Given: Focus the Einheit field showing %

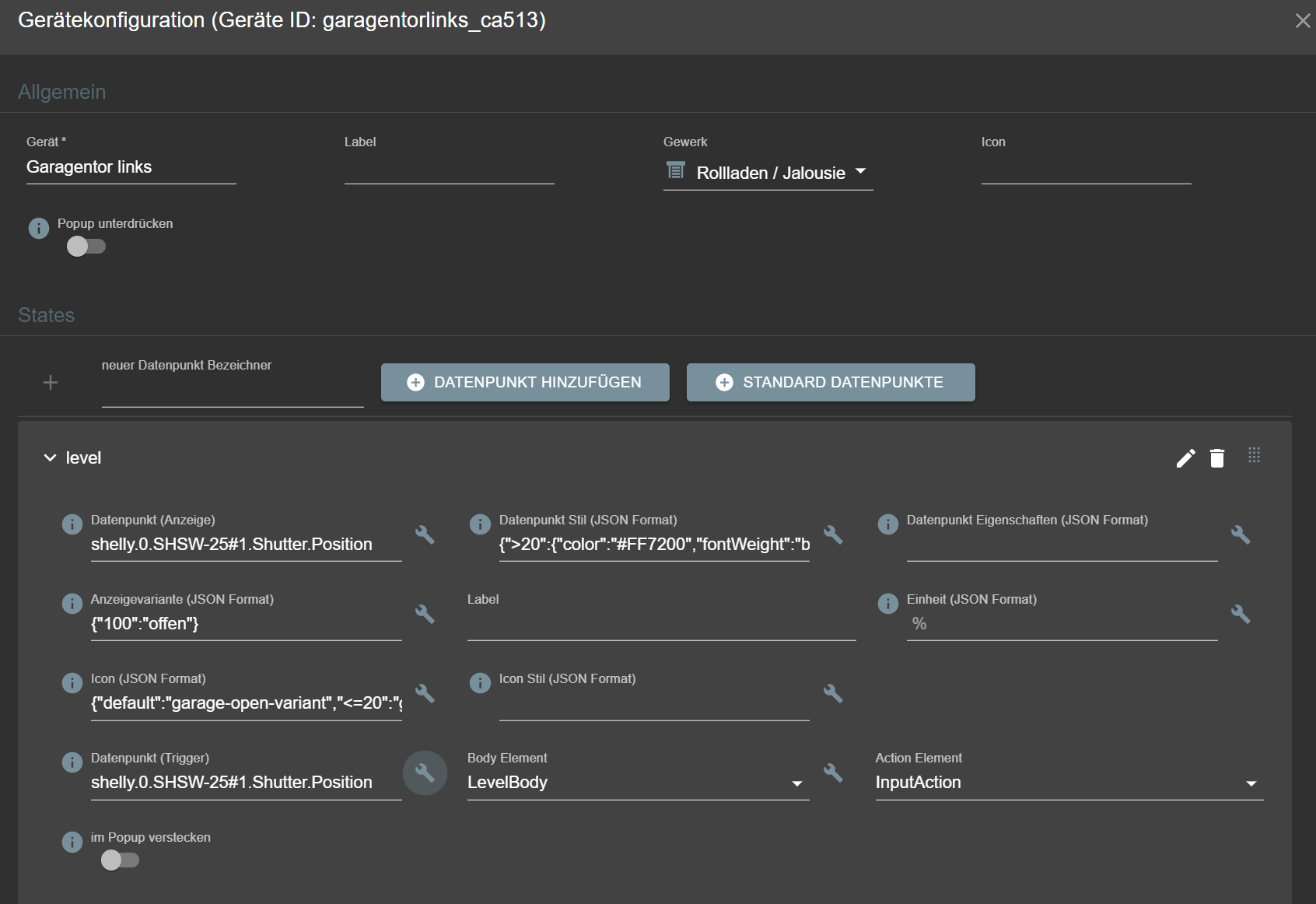Looking at the screenshot, I should tap(1062, 624).
